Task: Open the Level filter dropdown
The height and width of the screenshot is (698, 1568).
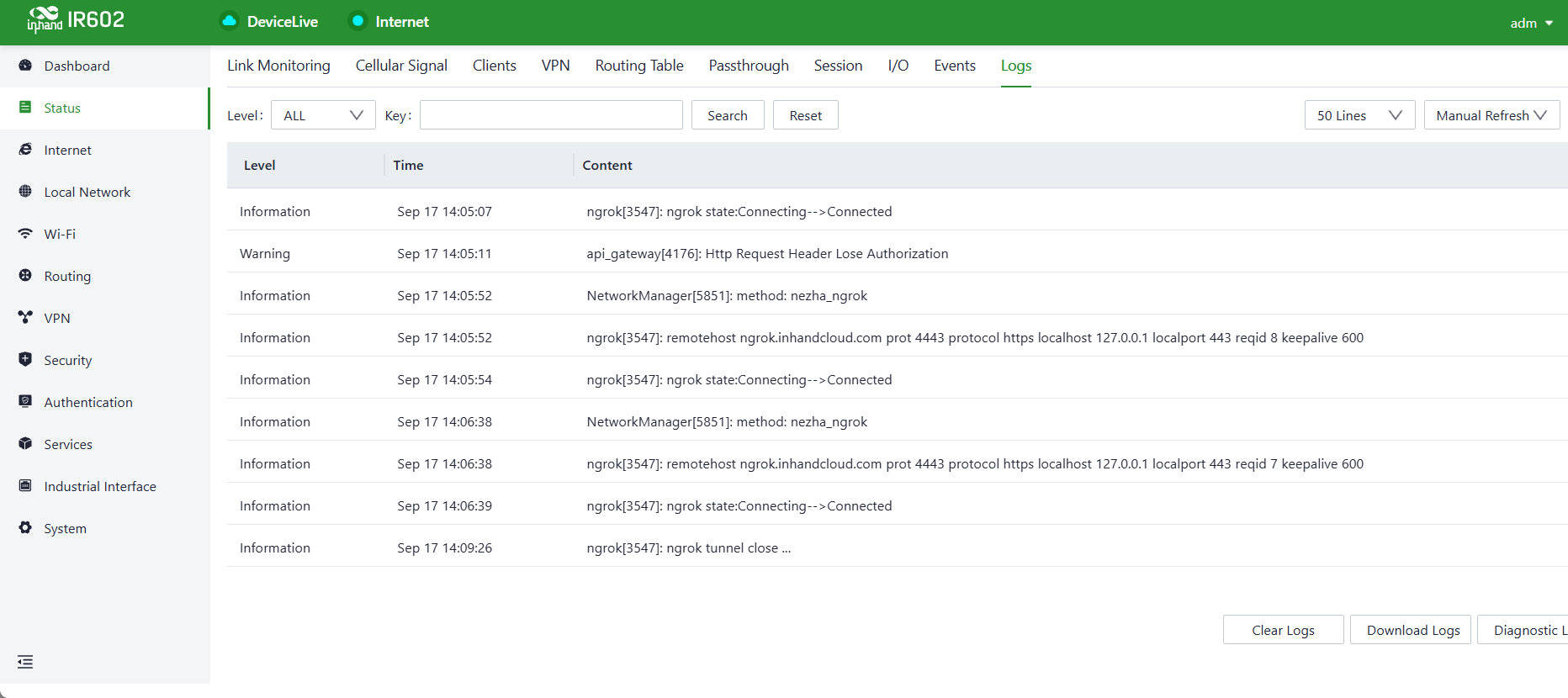Action: 323,115
